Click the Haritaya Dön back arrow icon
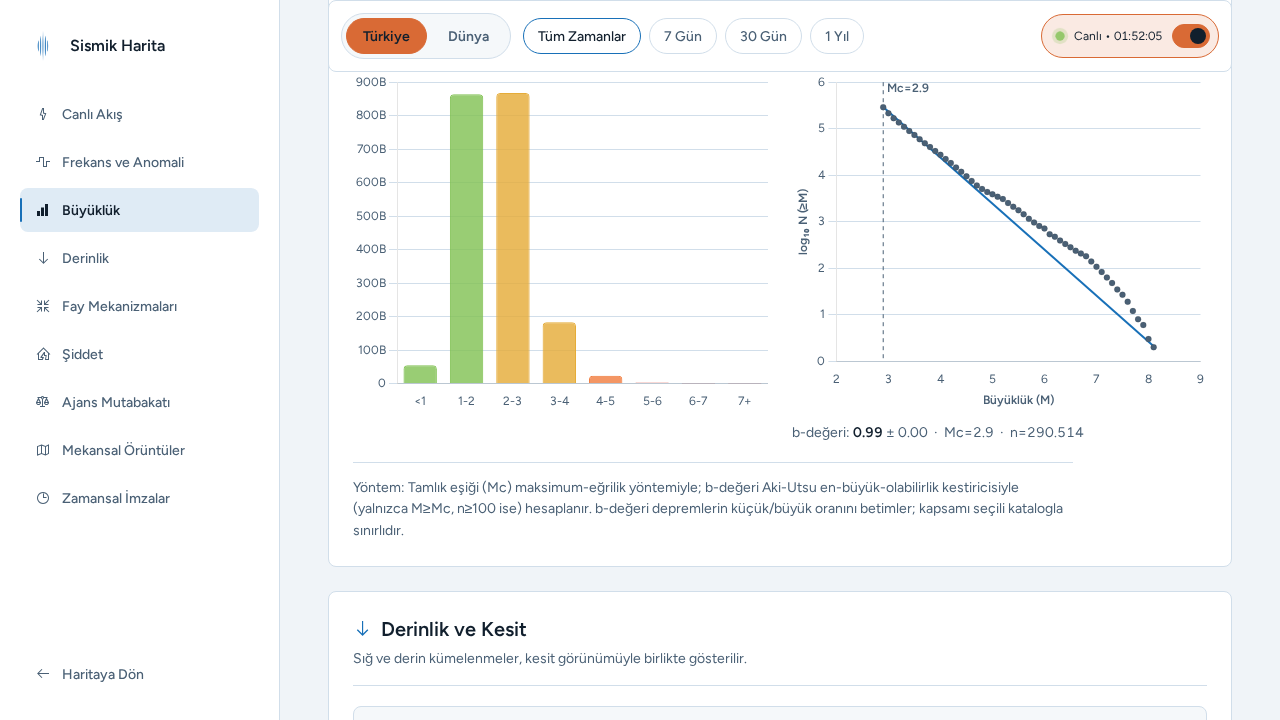Viewport: 1280px width, 720px height. 43,674
